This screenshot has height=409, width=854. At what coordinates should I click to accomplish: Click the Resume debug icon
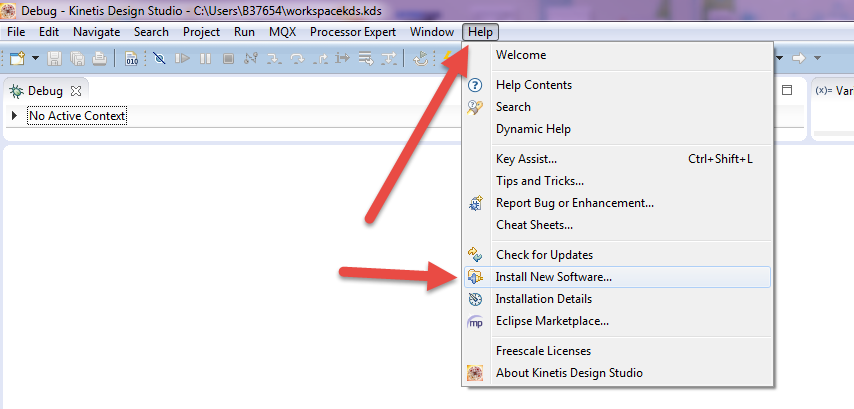pos(182,58)
